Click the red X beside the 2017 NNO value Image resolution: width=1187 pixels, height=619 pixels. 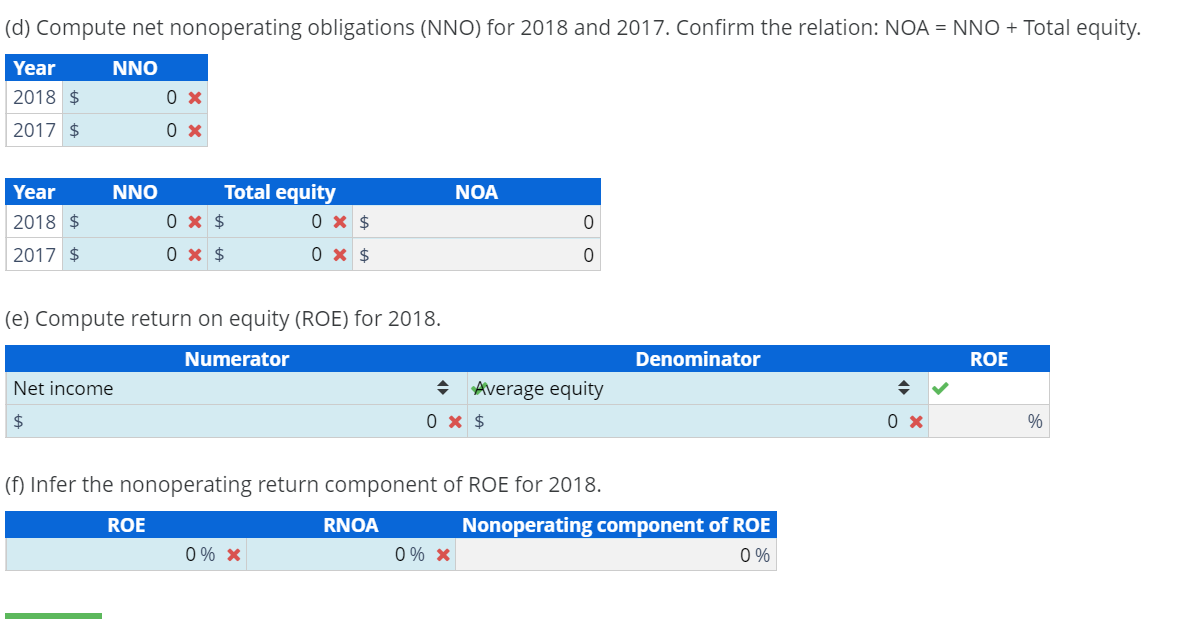[x=196, y=130]
